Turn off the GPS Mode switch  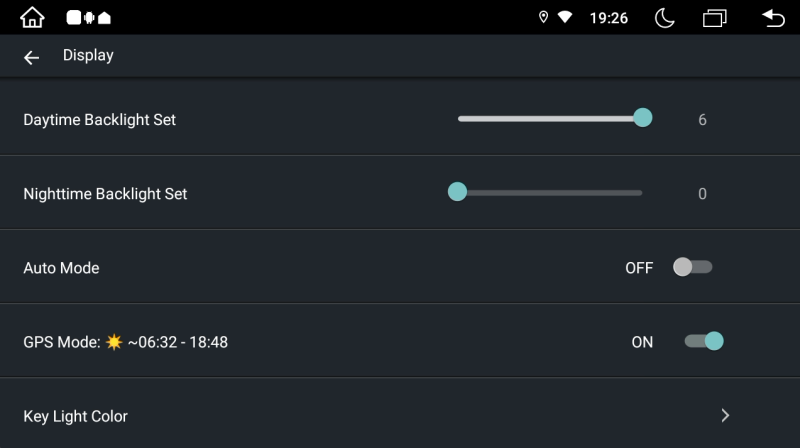pyautogui.click(x=704, y=341)
